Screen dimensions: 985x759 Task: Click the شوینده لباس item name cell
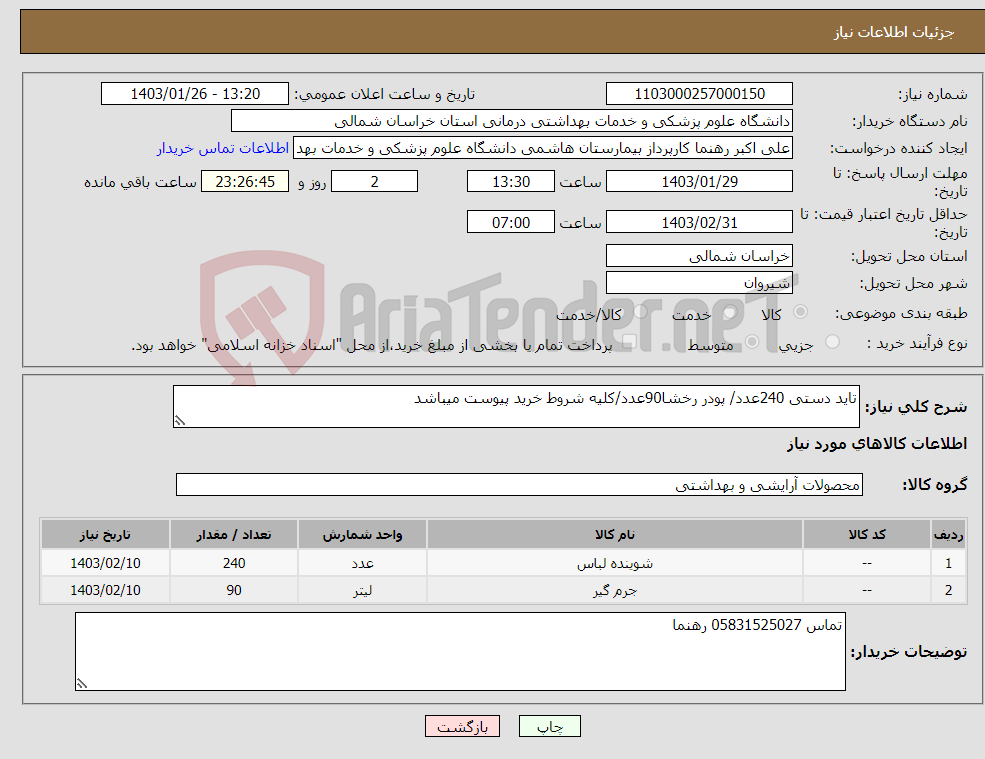pos(614,563)
